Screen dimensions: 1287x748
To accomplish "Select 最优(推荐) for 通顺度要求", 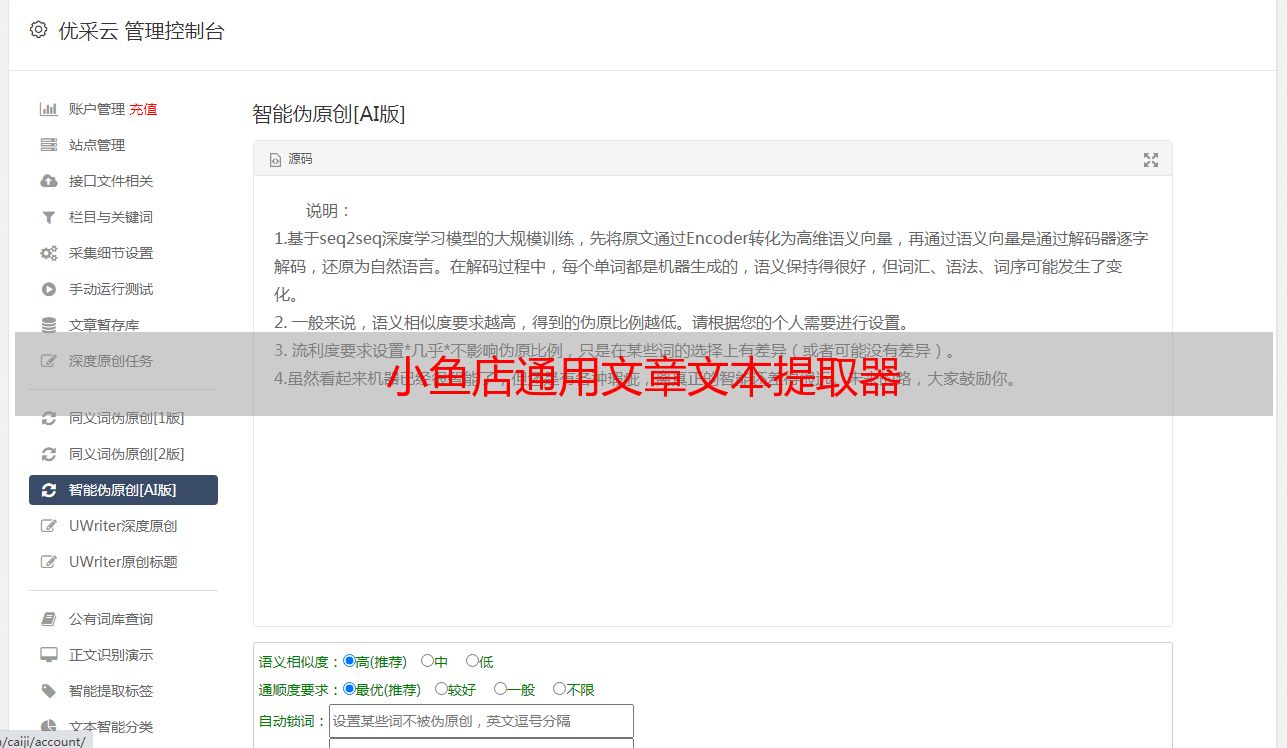I will pos(349,689).
